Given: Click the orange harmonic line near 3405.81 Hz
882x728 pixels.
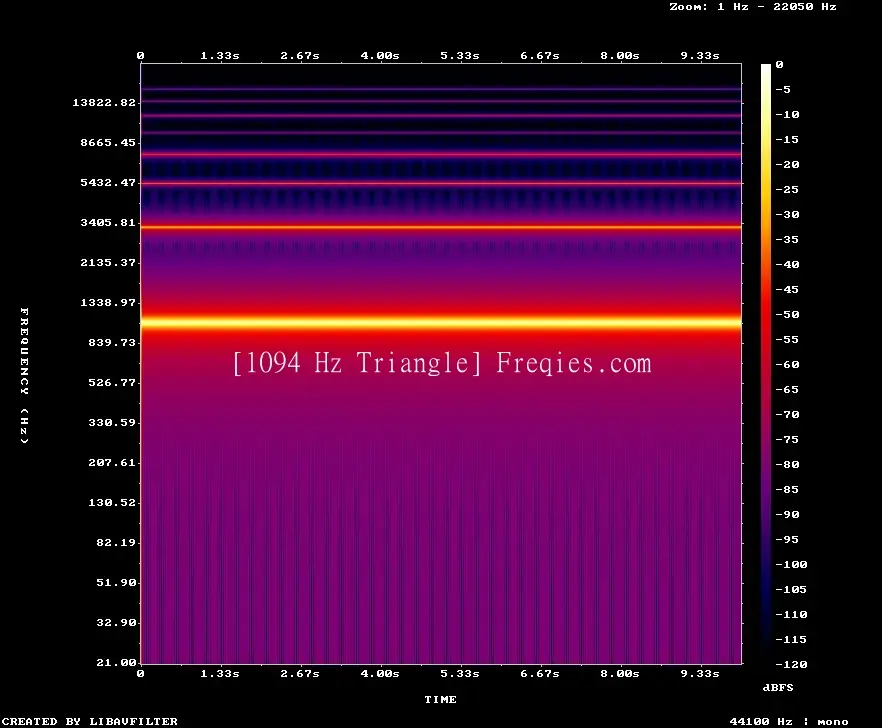Looking at the screenshot, I should pos(441,227).
